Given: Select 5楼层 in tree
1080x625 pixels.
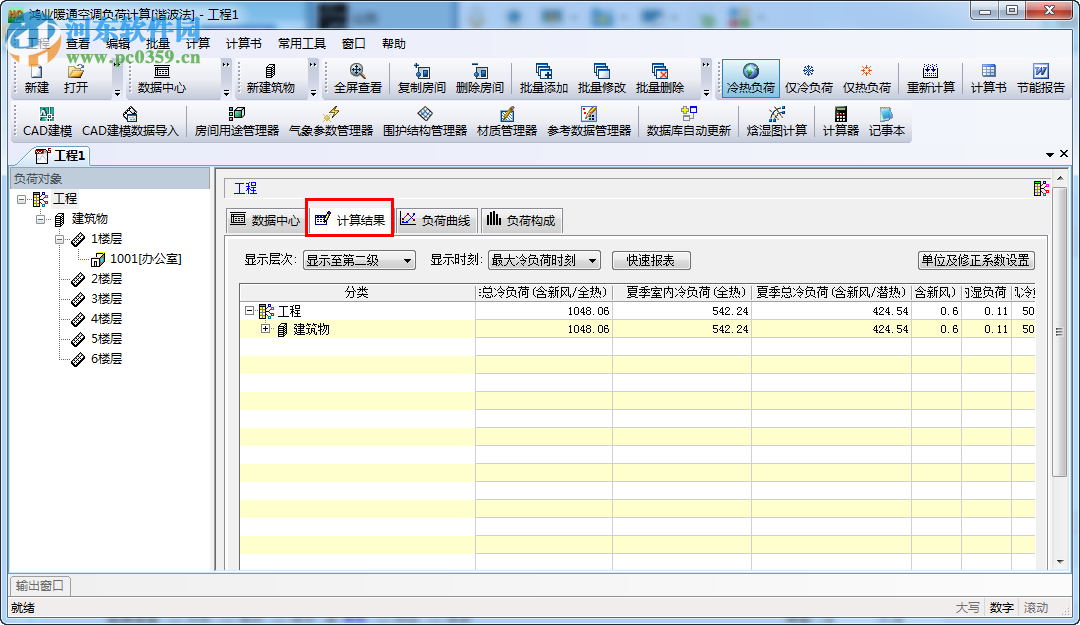Looking at the screenshot, I should [106, 339].
